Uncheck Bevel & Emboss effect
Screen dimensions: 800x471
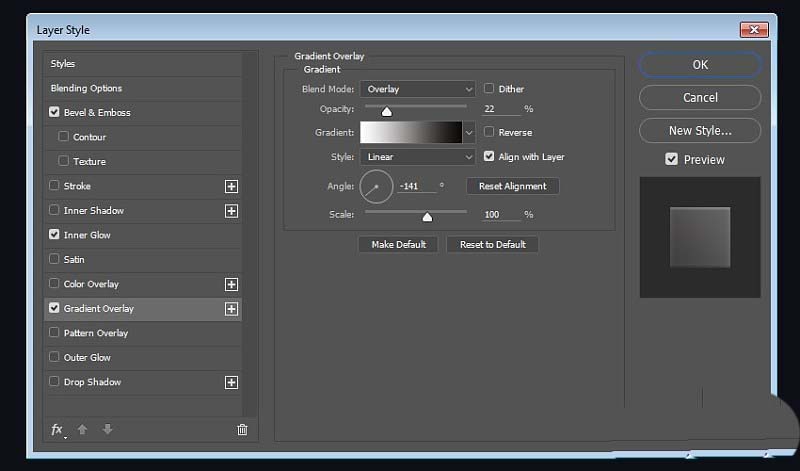click(x=54, y=112)
